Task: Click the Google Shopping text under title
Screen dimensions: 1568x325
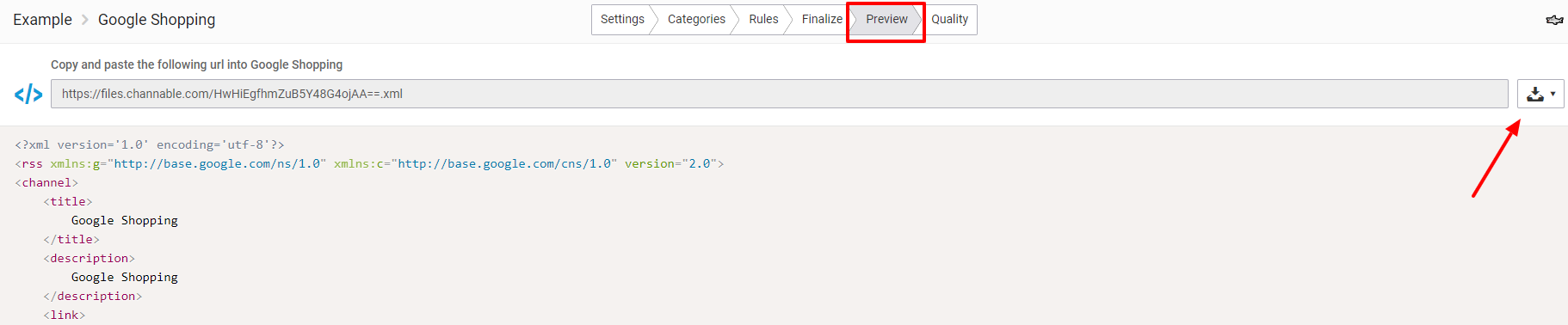Action: point(125,220)
